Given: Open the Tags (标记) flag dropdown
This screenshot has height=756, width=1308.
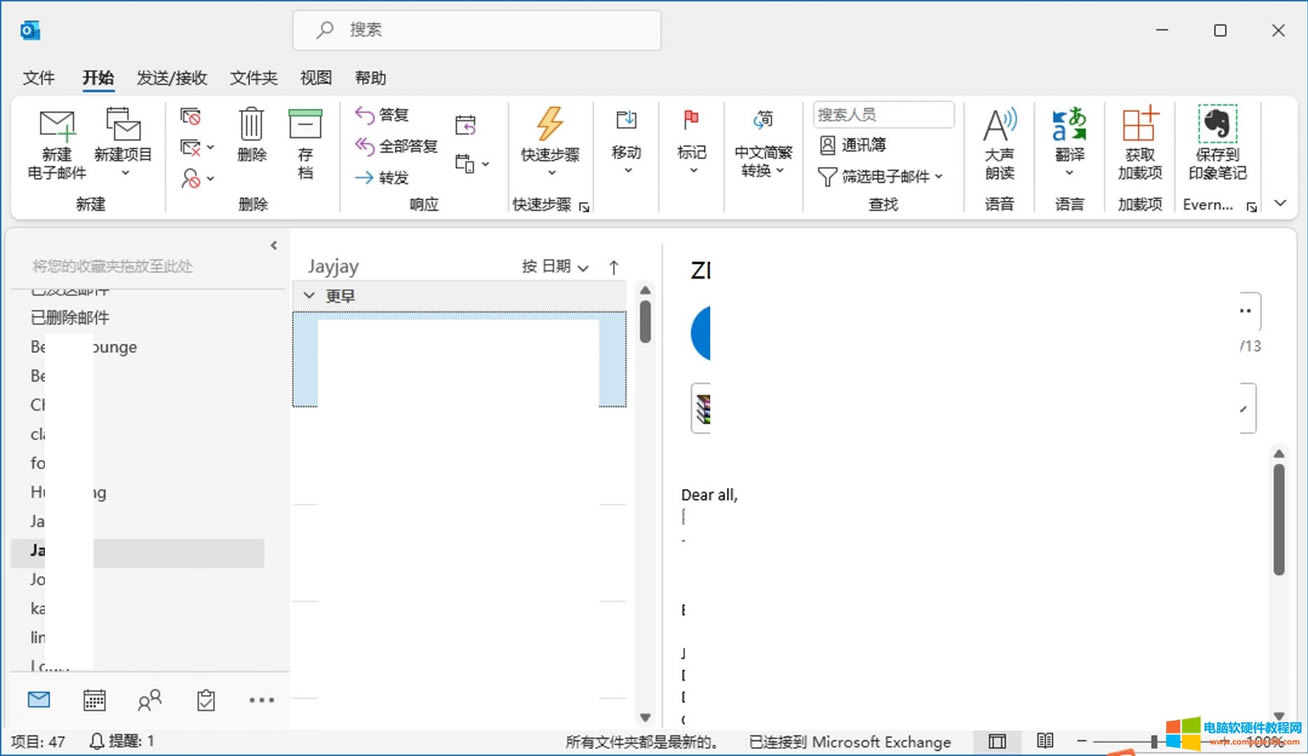Looking at the screenshot, I should pyautogui.click(x=691, y=141).
